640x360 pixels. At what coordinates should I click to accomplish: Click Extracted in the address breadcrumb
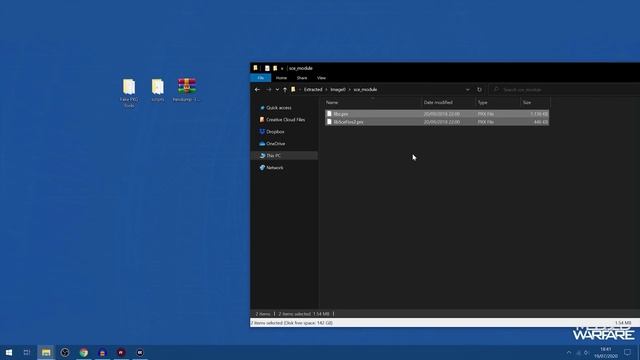(x=313, y=89)
